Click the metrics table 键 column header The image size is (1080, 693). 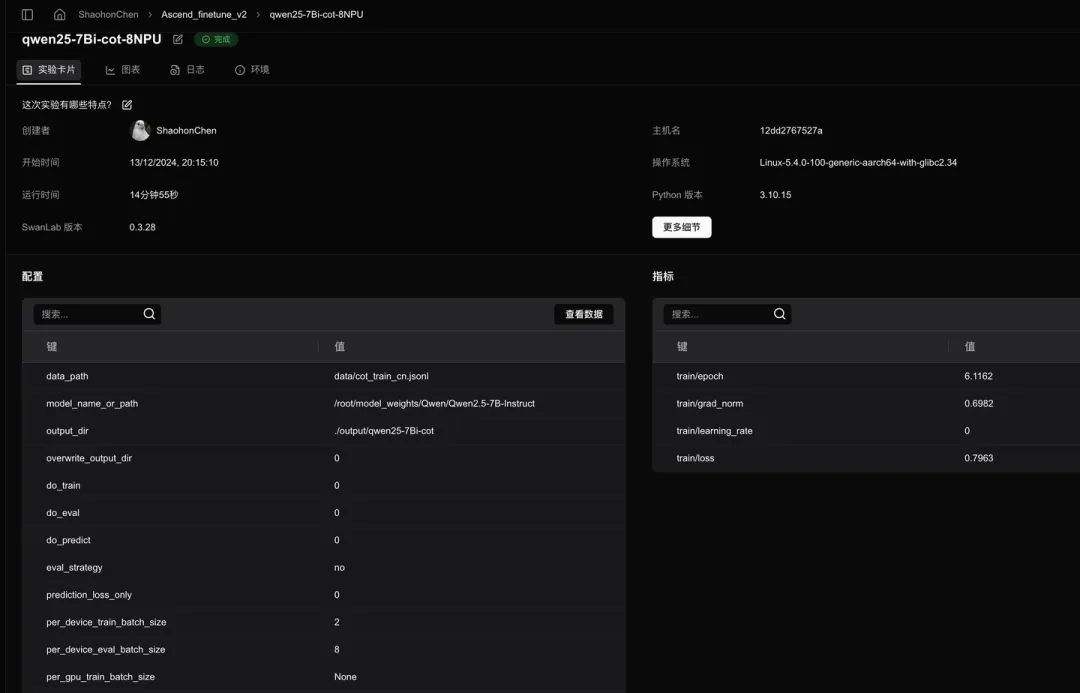click(682, 346)
